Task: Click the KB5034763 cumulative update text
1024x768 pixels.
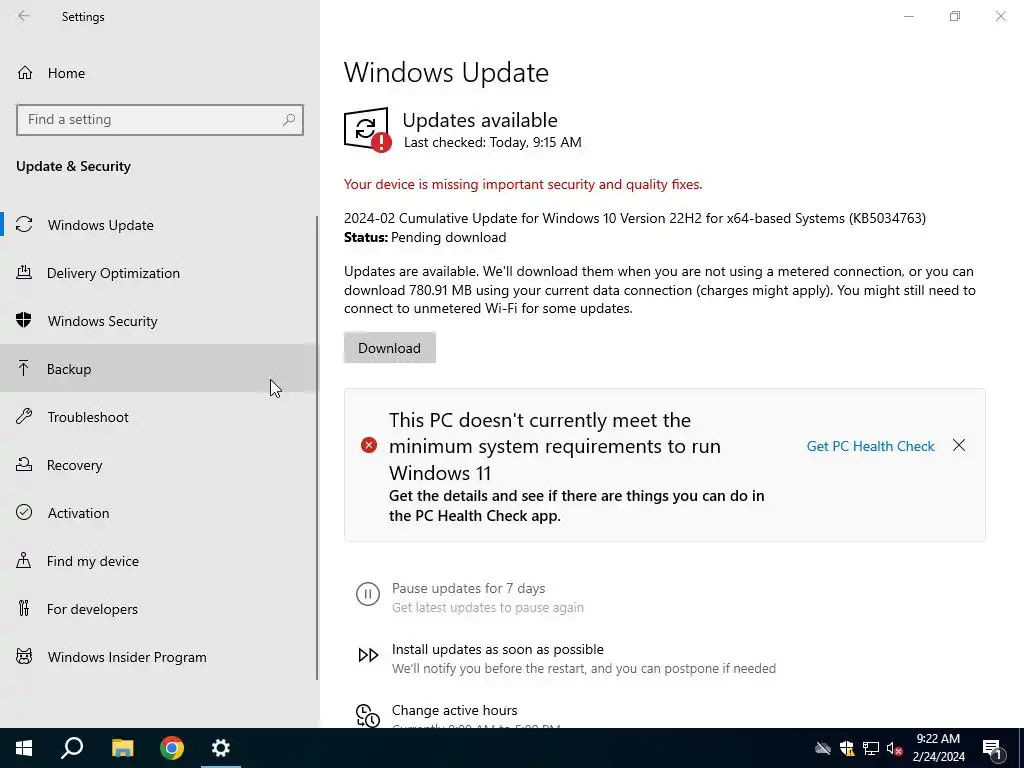Action: 635,218
